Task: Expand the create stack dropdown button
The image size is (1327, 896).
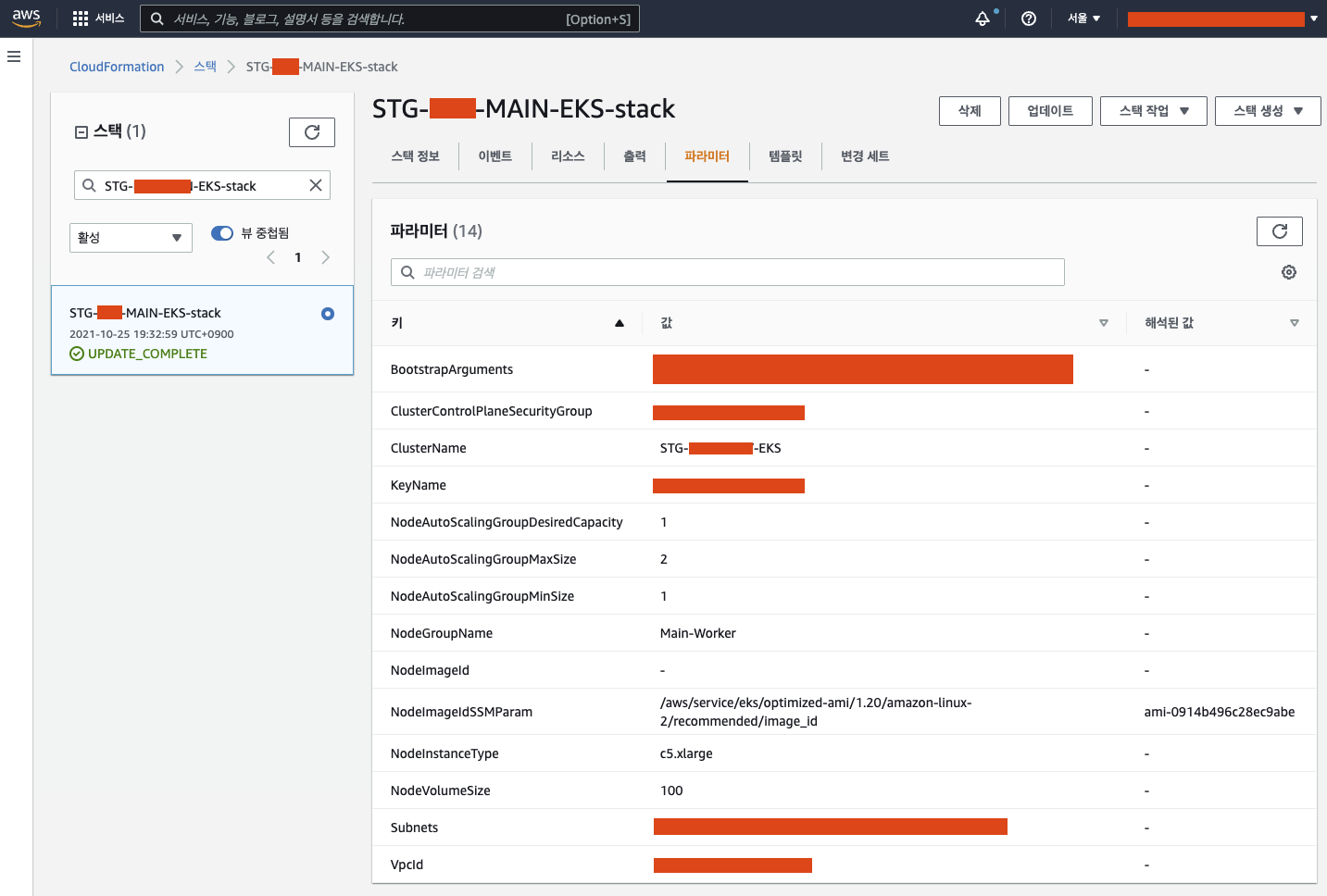Action: point(1268,111)
